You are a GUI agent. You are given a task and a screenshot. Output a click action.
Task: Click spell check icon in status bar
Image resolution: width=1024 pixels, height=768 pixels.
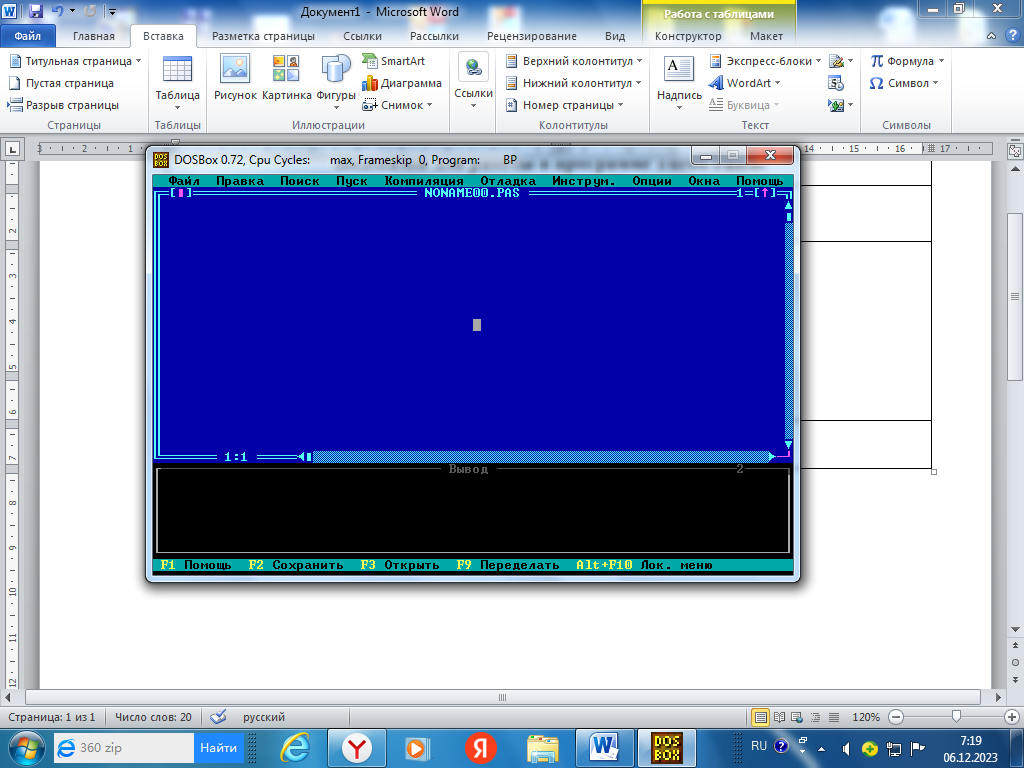[218, 717]
